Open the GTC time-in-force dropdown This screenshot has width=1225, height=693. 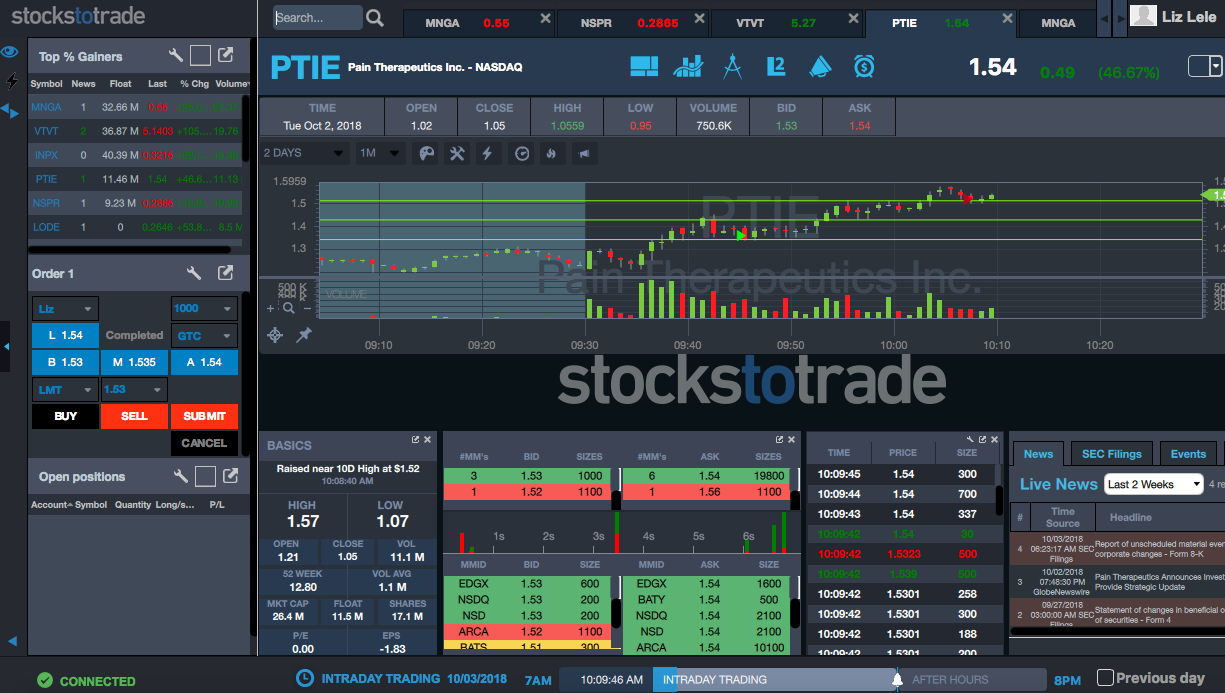[x=204, y=336]
